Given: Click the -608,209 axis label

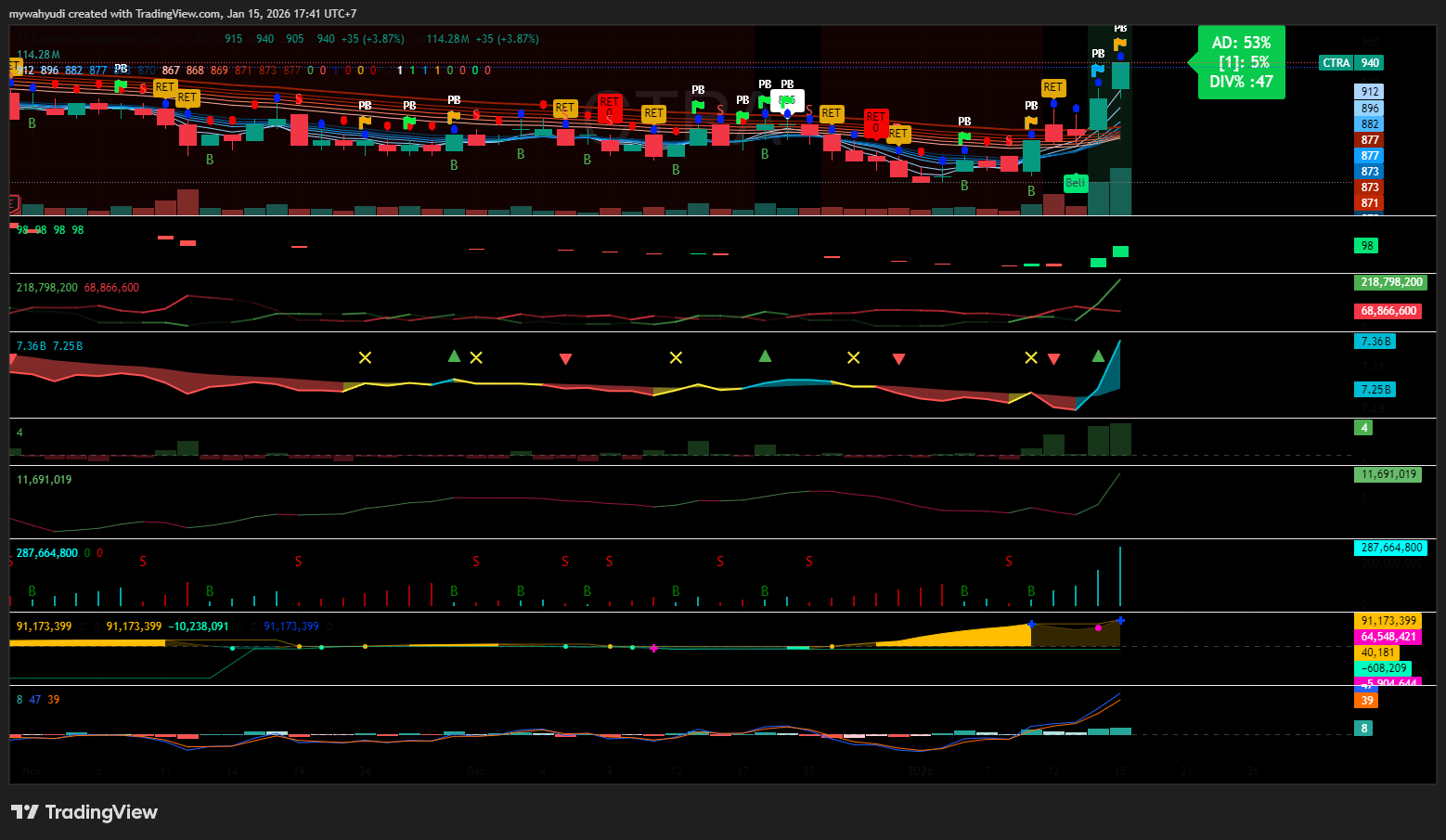Looking at the screenshot, I should click(1383, 668).
